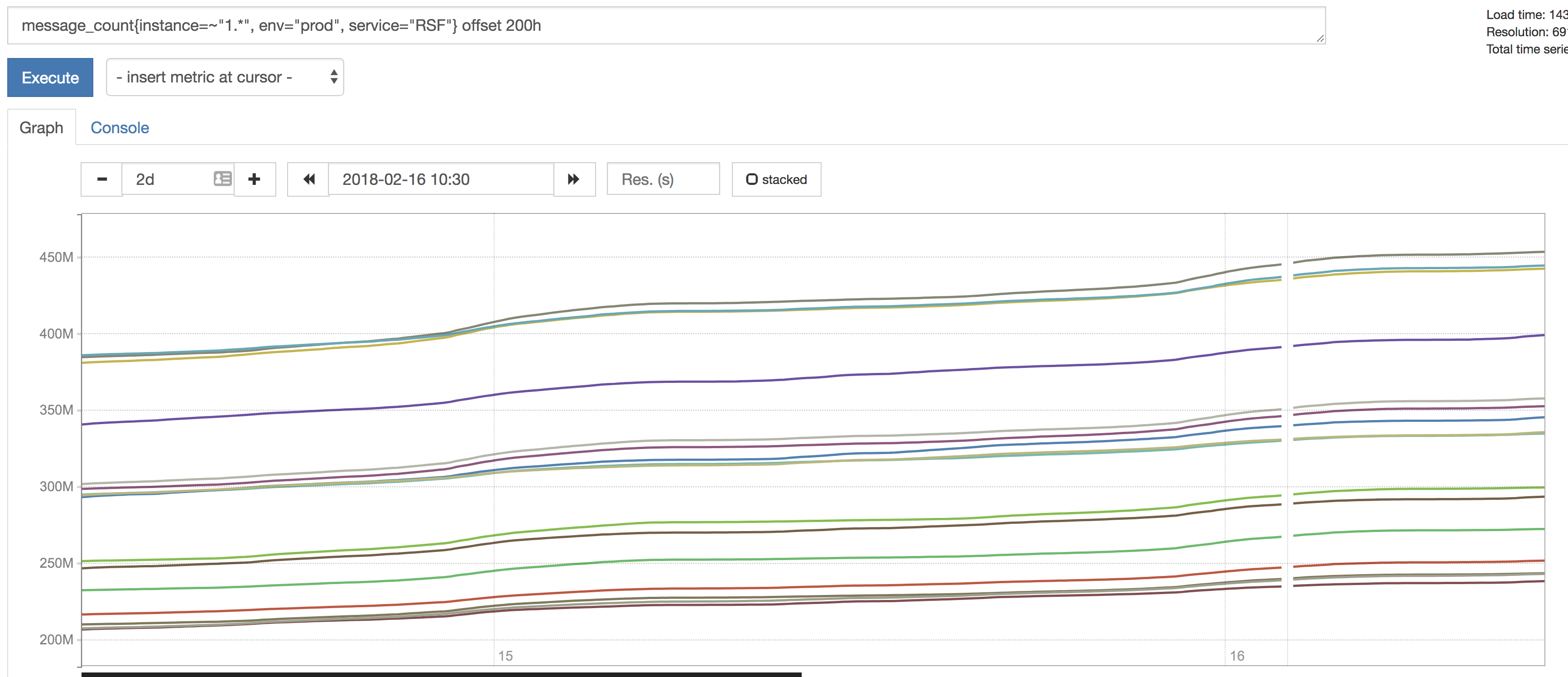Select the Graph tab

pyautogui.click(x=41, y=128)
